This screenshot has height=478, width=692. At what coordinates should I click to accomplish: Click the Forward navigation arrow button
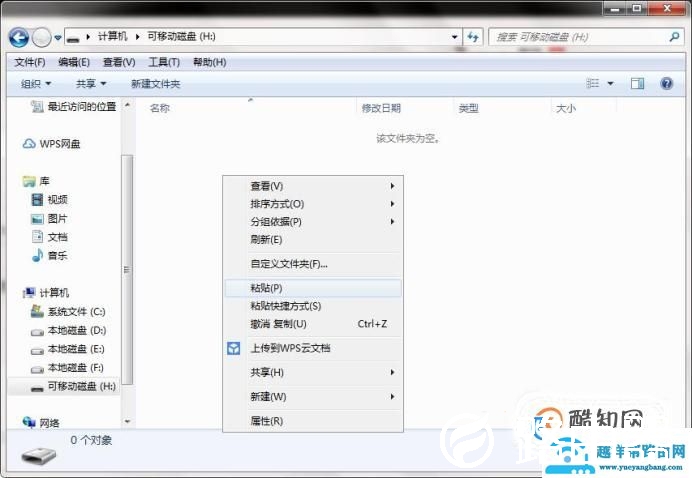pos(42,38)
